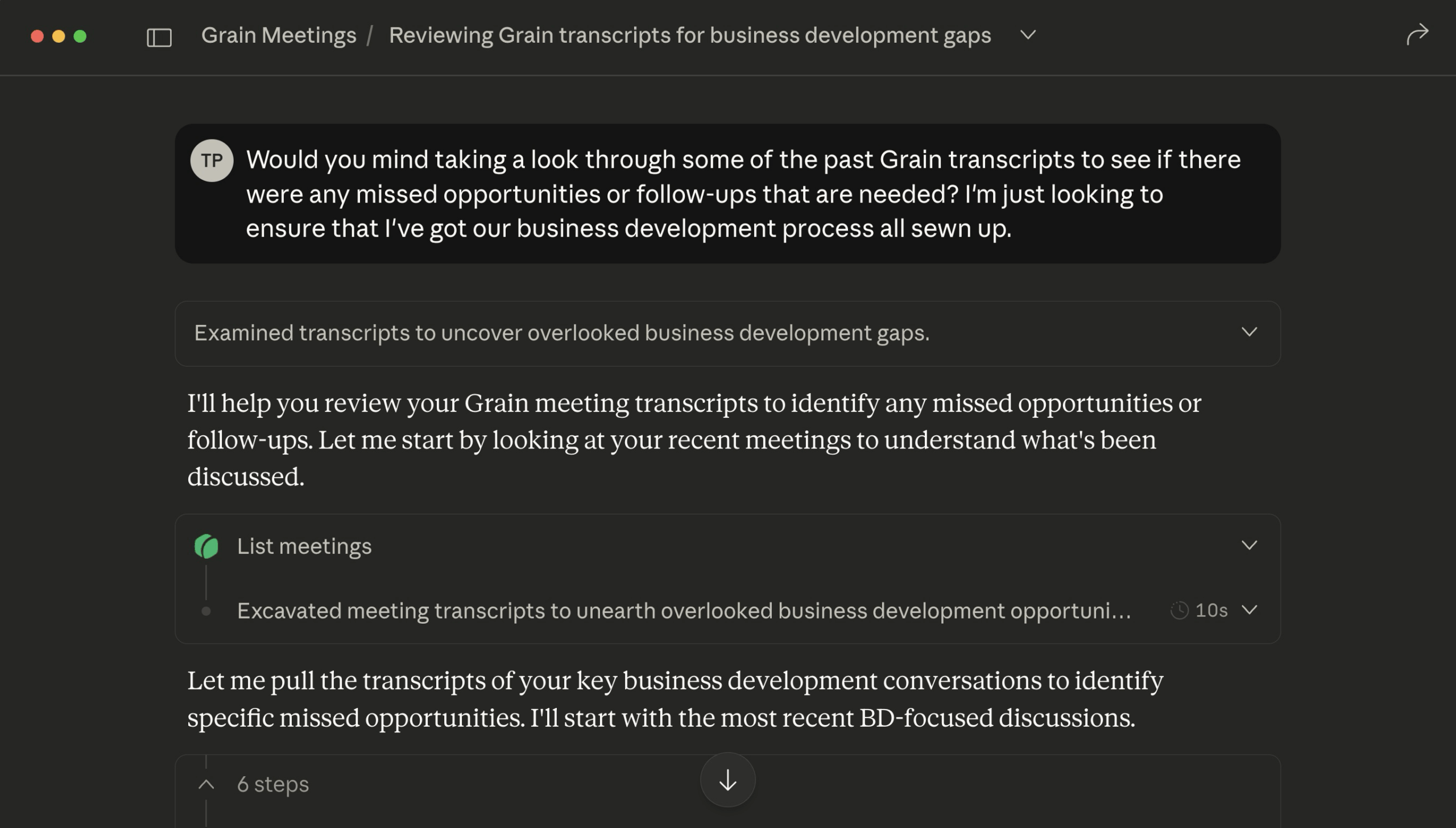The height and width of the screenshot is (828, 1456).
Task: Expand the List meetings tool call
Action: click(x=1249, y=546)
